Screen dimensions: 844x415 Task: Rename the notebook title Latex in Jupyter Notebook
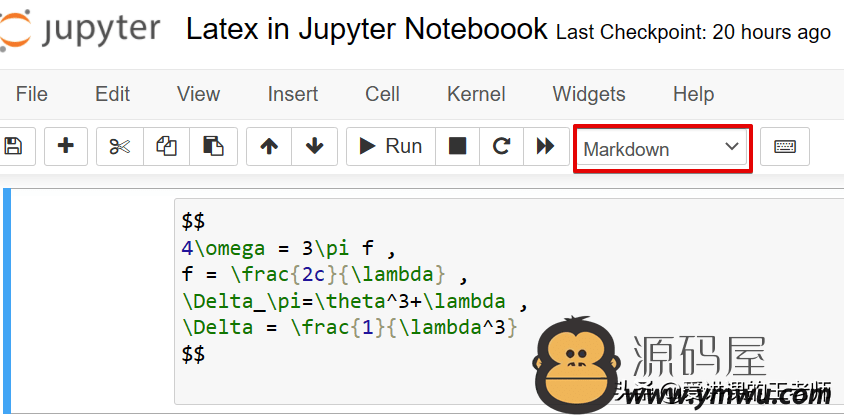tap(367, 29)
